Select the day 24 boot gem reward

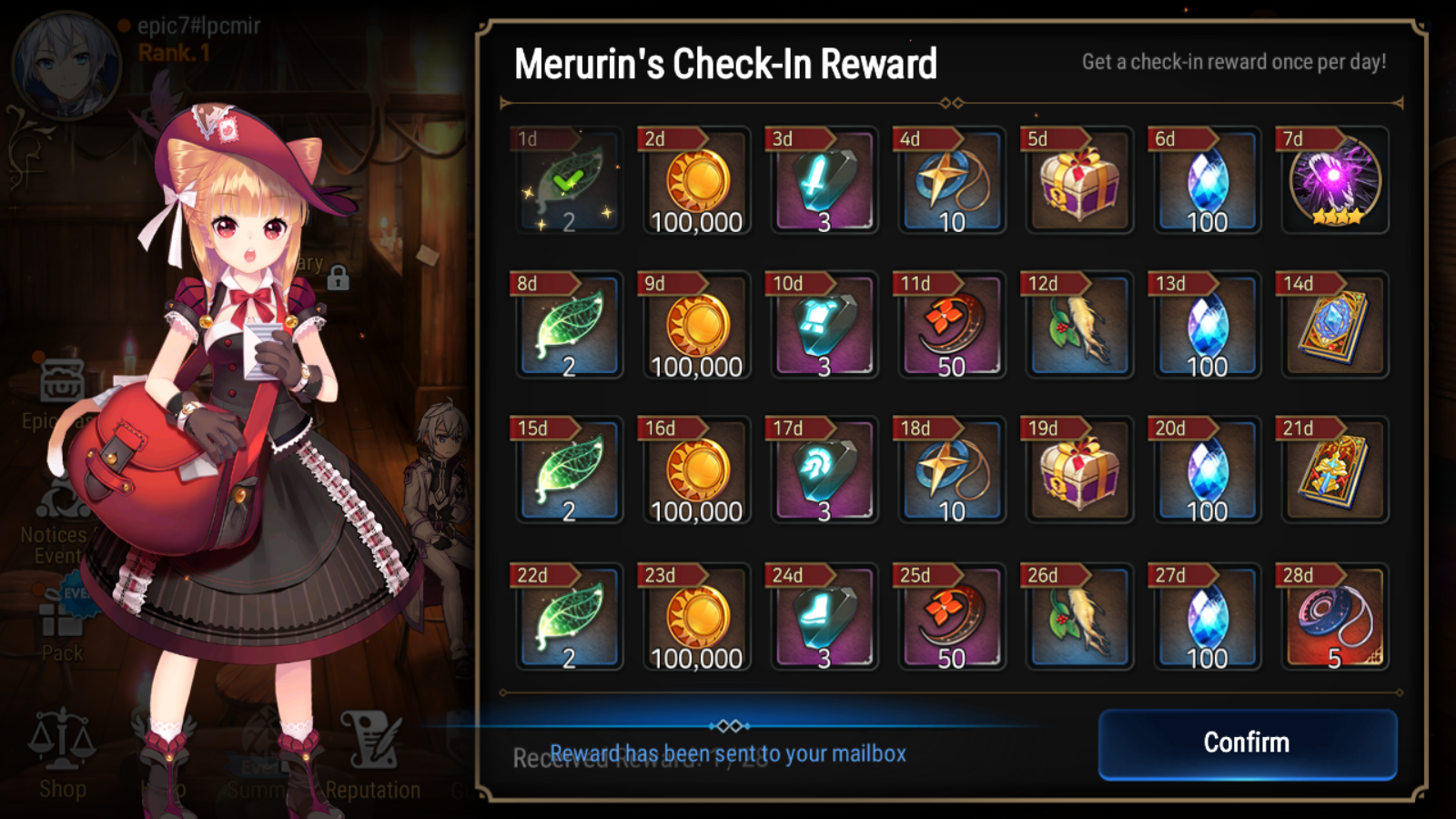(x=824, y=617)
